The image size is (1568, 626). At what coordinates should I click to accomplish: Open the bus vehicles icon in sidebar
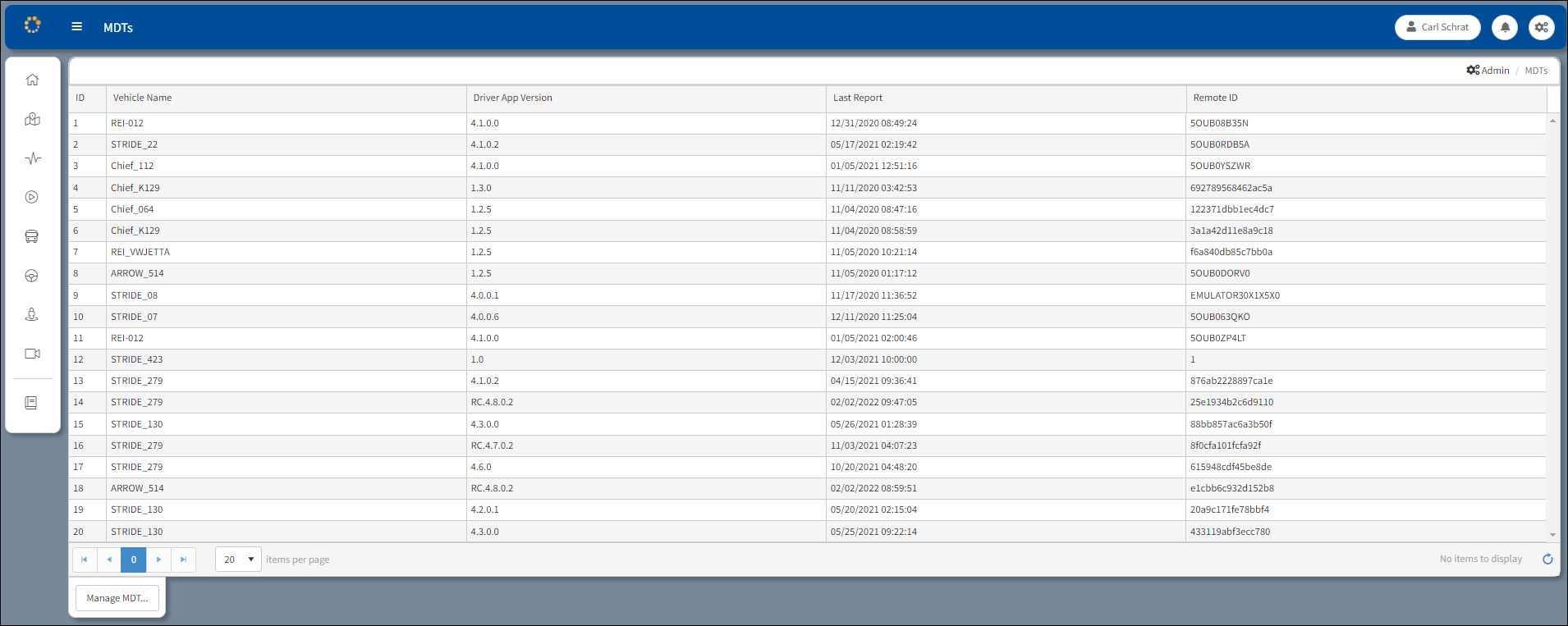click(x=32, y=236)
